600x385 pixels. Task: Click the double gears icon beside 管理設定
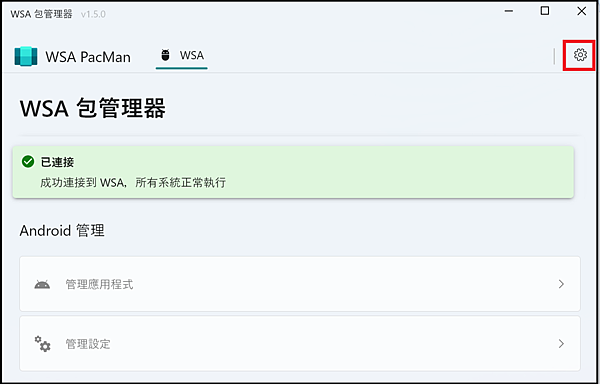(x=42, y=344)
